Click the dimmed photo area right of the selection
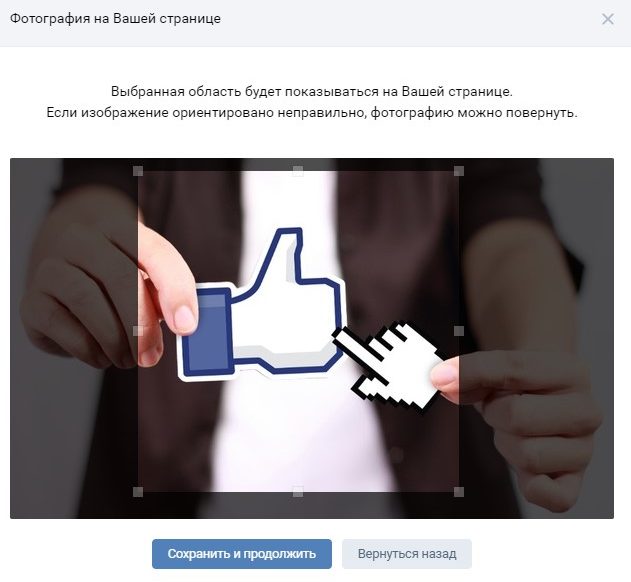This screenshot has height=582, width=631. (x=536, y=338)
